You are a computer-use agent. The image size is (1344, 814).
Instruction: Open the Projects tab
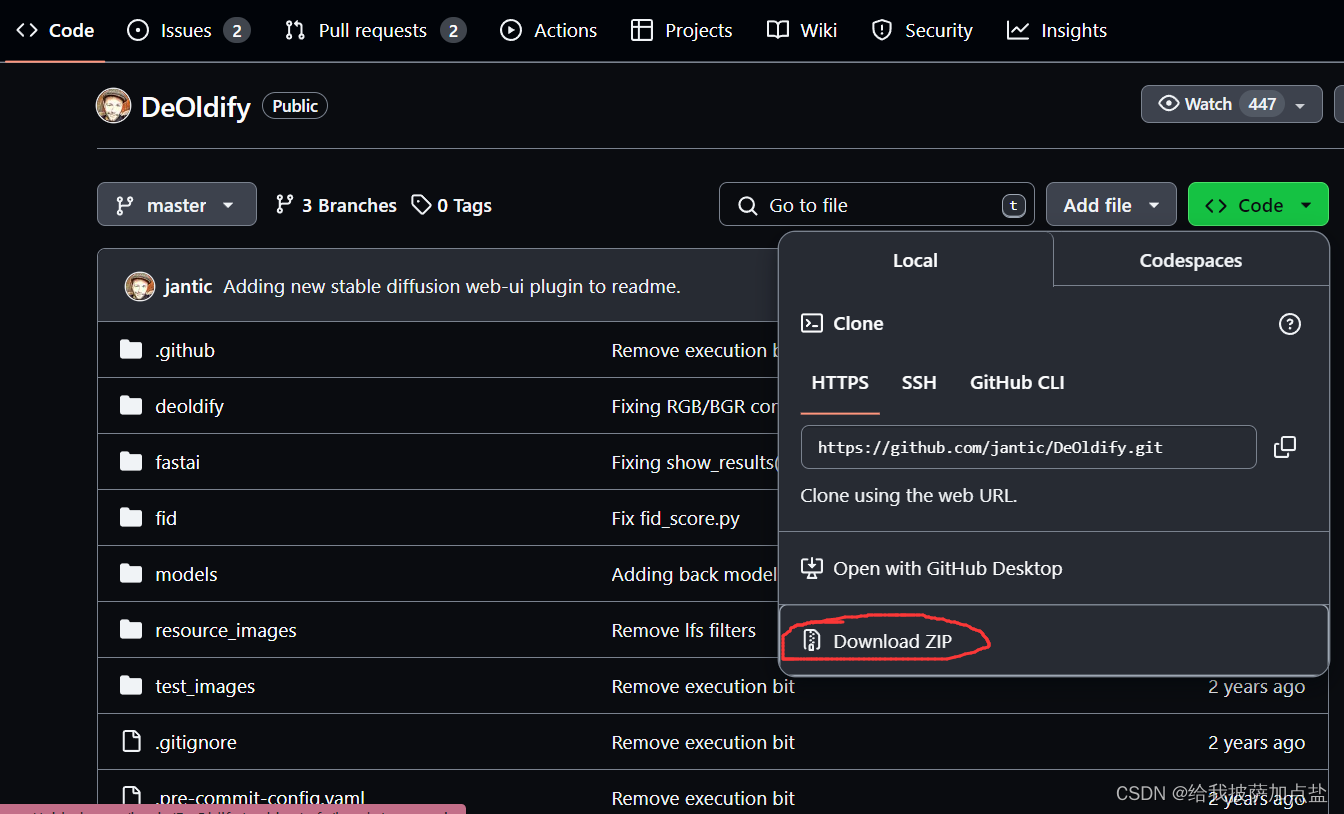click(682, 31)
